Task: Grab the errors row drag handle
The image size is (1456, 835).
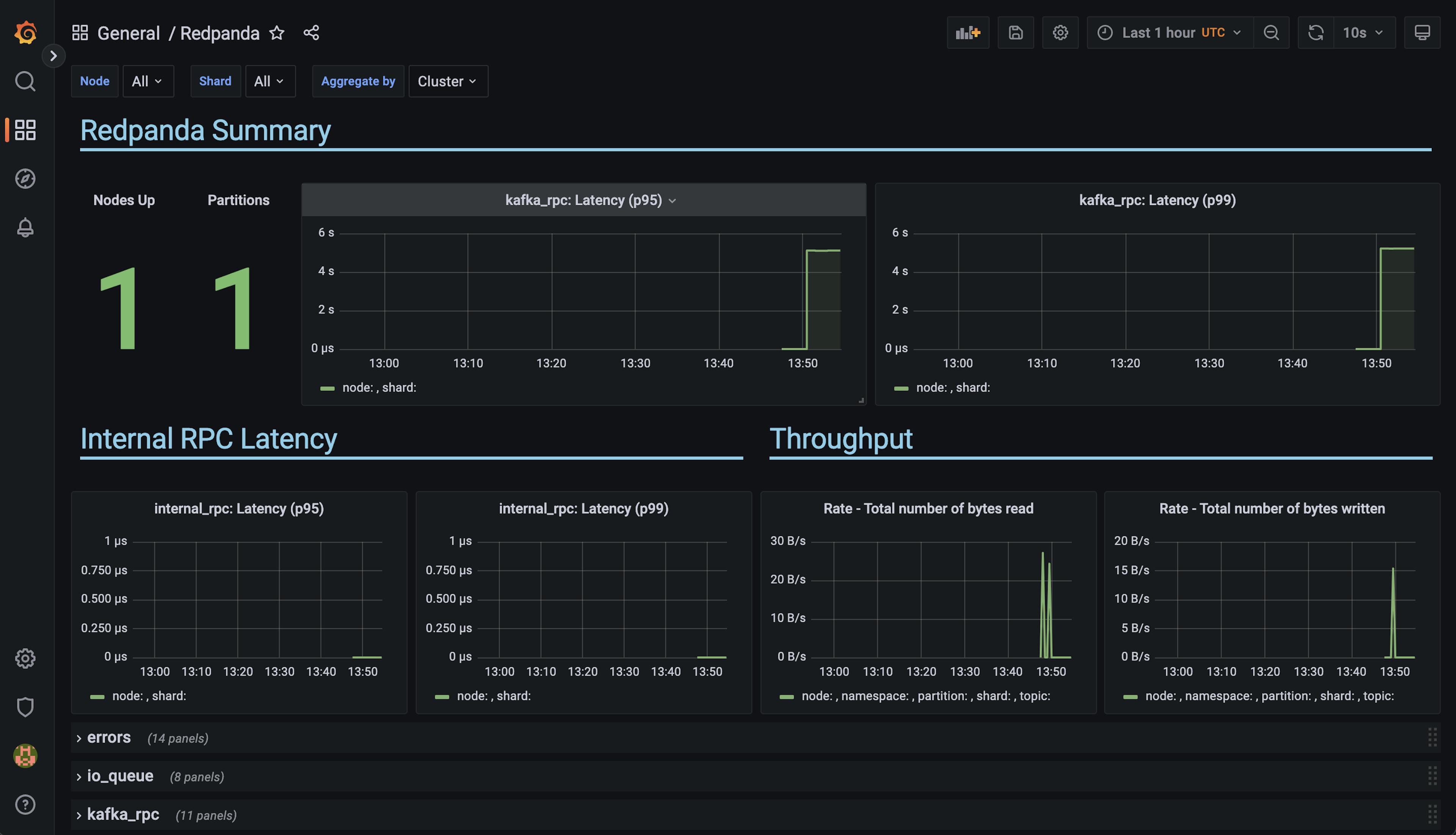Action: point(1432,737)
